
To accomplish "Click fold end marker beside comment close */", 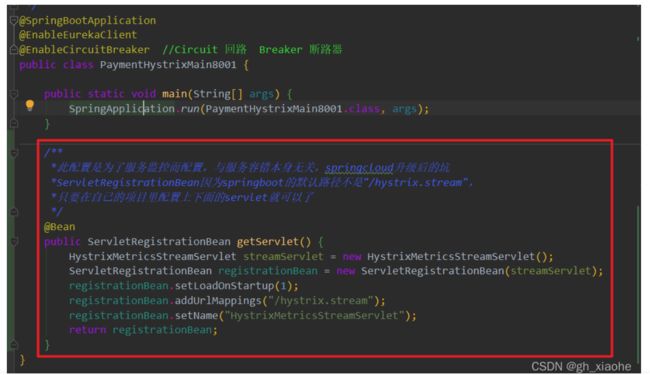I will pyautogui.click(x=13, y=212).
